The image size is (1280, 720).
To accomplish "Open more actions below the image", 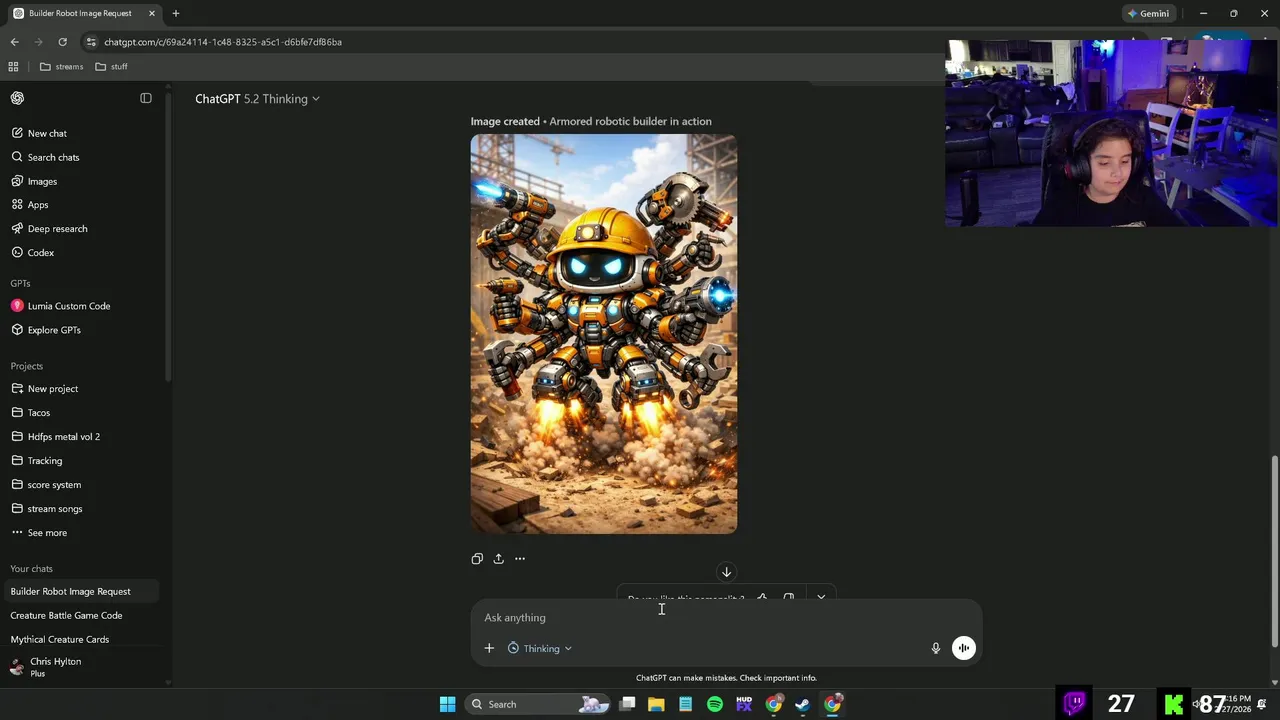I will coord(520,559).
